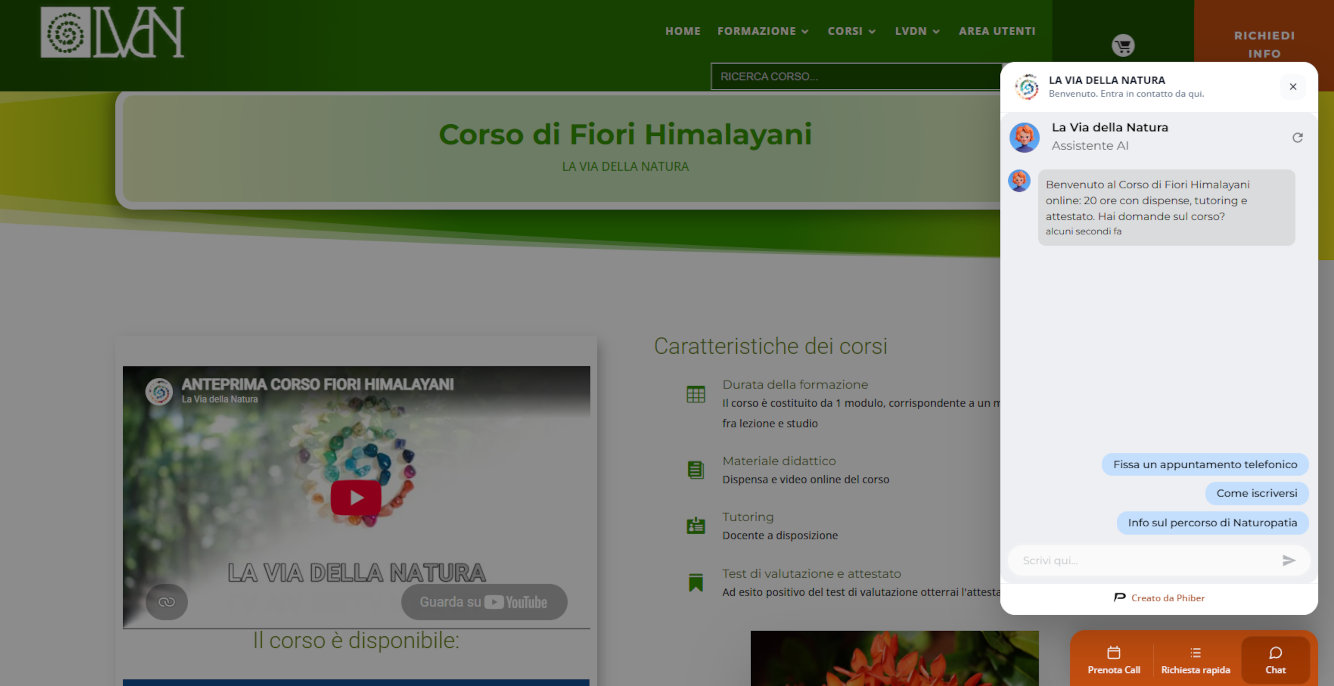Click the bookmark icon for Test di valutazione
Image resolution: width=1334 pixels, height=686 pixels.
(696, 582)
